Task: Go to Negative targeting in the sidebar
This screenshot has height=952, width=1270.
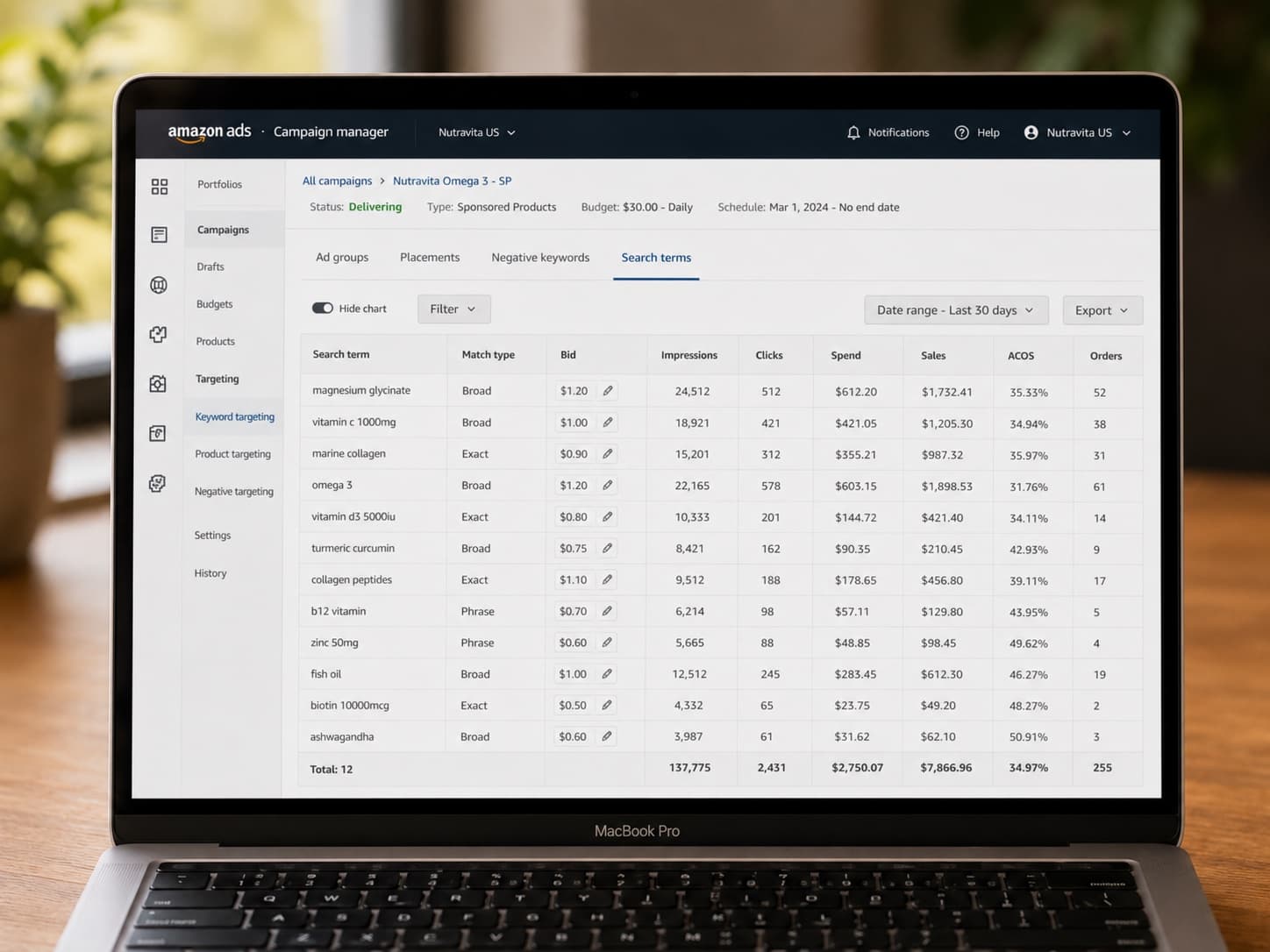Action: pos(234,492)
